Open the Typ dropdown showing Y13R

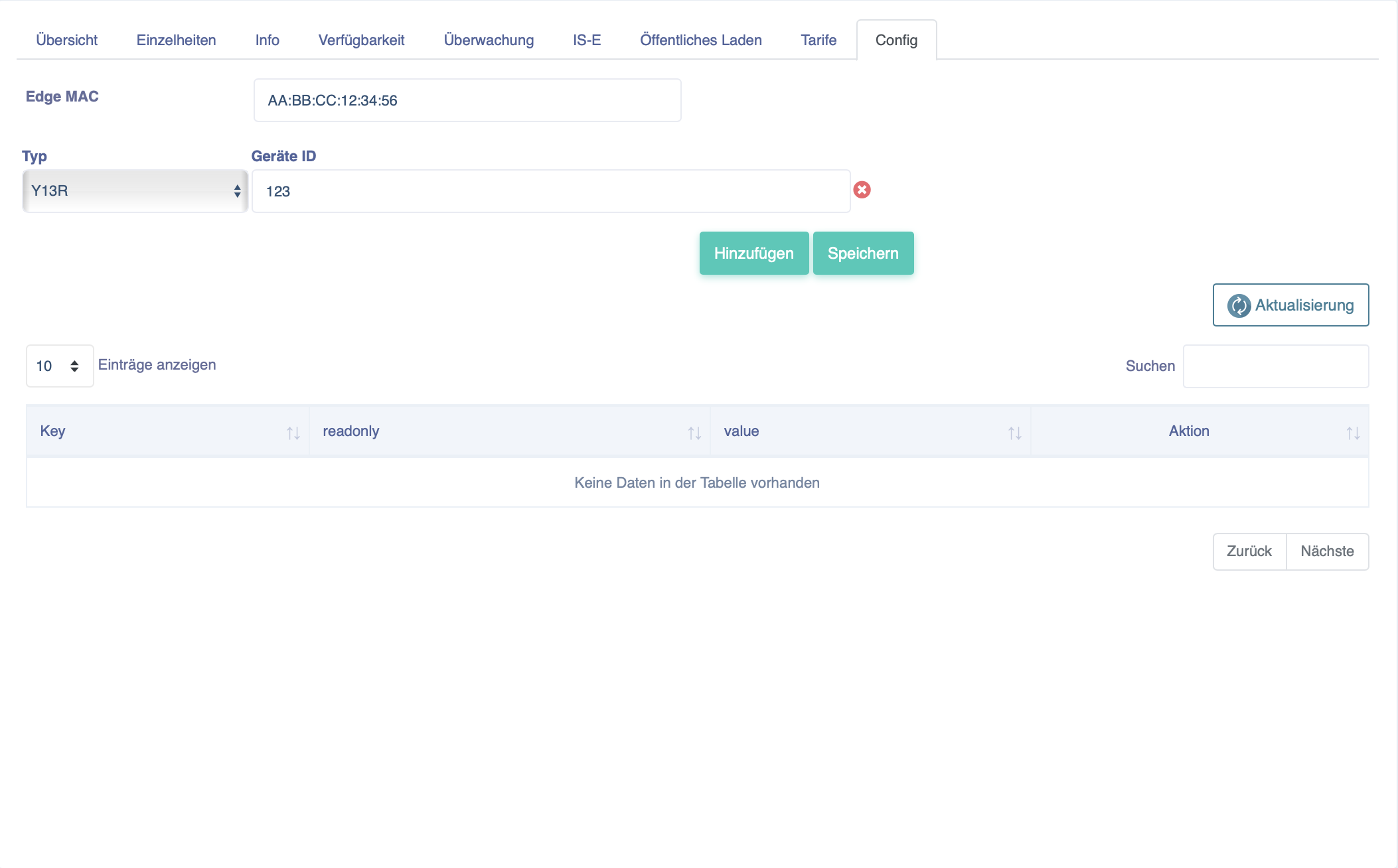pos(135,191)
